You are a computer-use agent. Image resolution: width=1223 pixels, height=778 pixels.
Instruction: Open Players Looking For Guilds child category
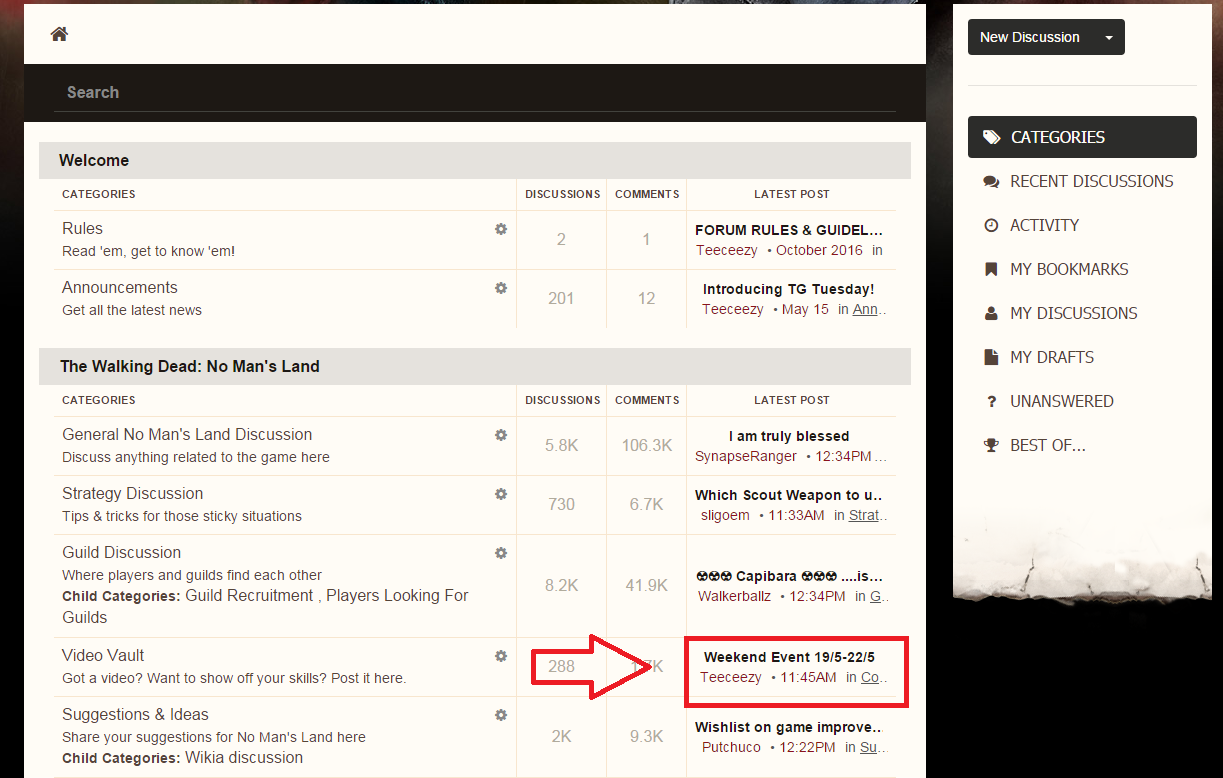pyautogui.click(x=264, y=606)
